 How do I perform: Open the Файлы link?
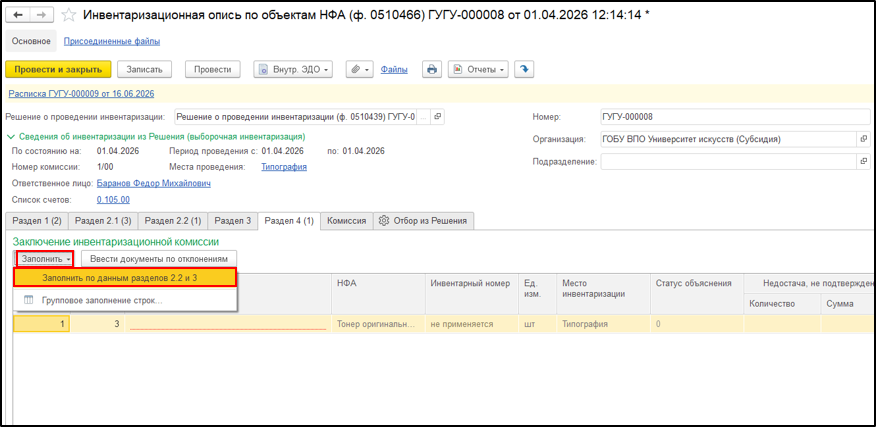[394, 69]
